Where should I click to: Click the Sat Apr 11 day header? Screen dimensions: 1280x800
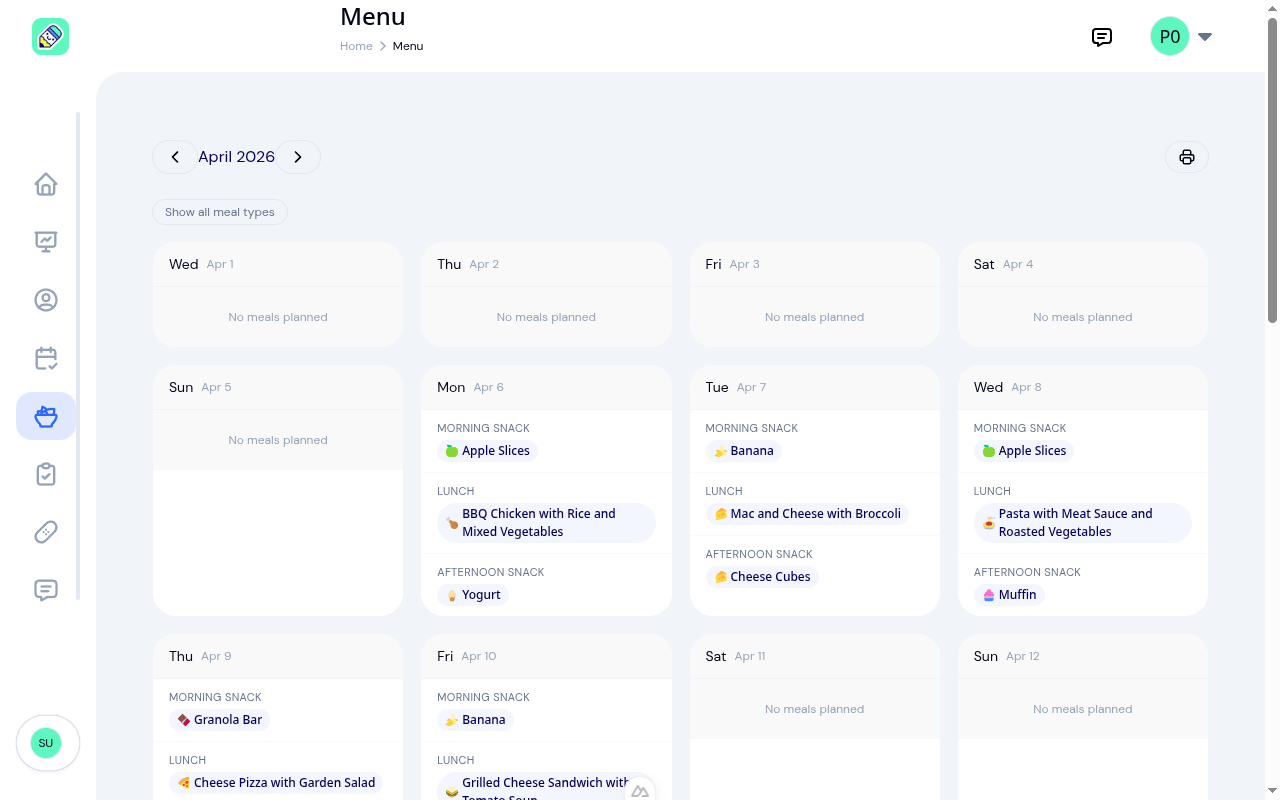click(x=815, y=656)
